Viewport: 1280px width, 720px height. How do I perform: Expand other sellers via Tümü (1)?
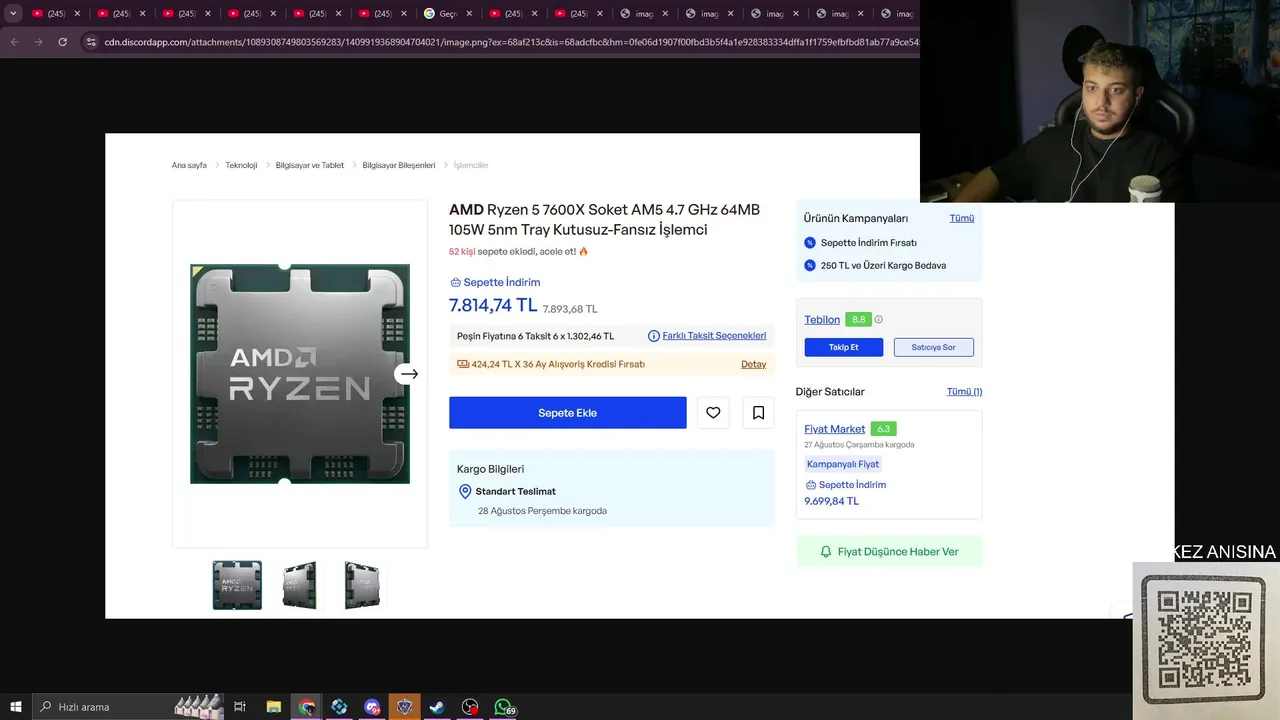[x=964, y=392]
